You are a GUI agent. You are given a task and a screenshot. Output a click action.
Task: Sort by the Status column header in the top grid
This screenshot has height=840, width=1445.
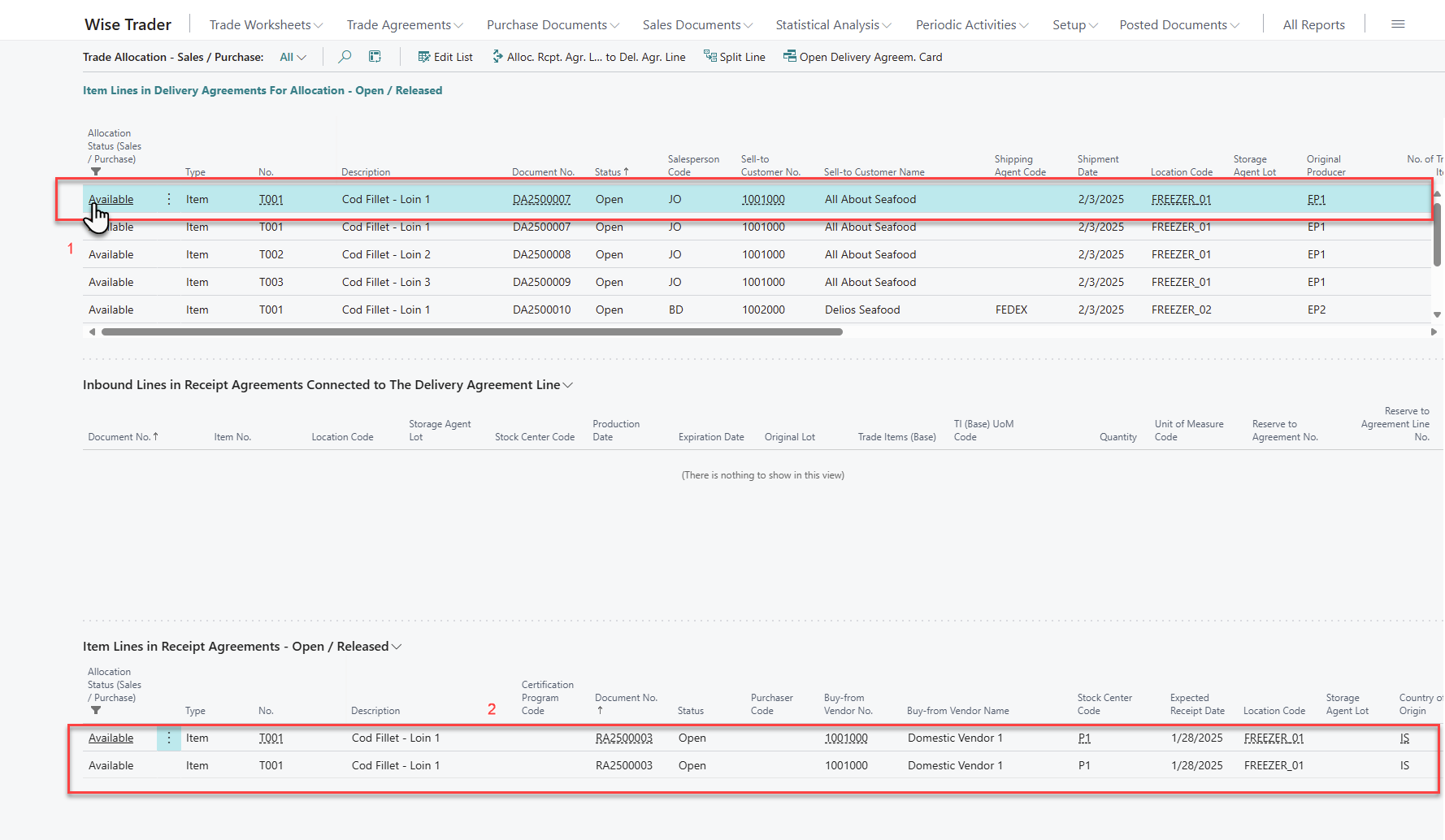(x=607, y=172)
